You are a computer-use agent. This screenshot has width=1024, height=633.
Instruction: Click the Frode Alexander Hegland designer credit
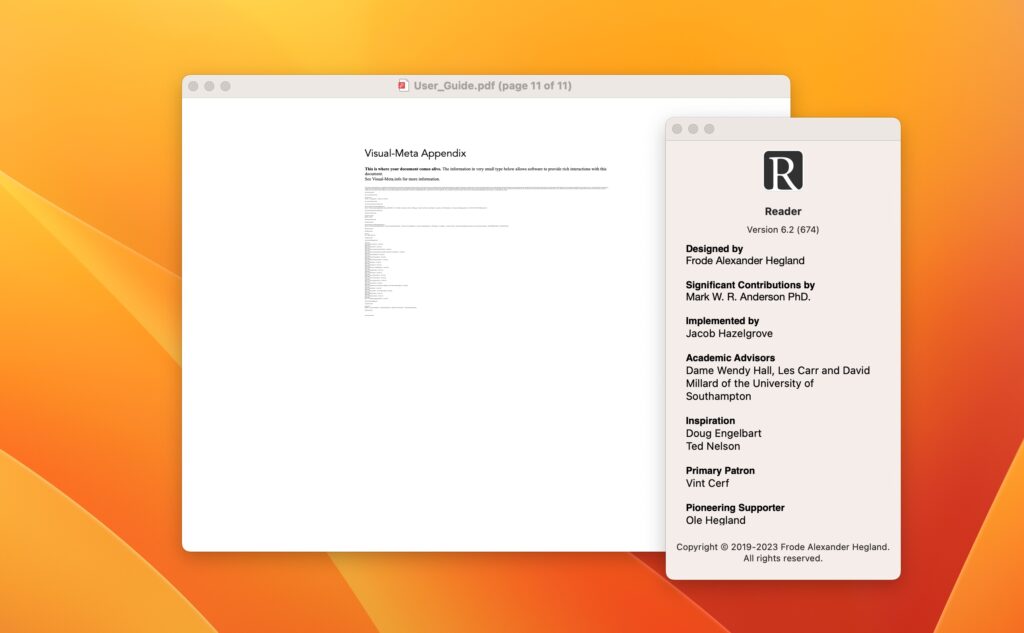[748, 260]
